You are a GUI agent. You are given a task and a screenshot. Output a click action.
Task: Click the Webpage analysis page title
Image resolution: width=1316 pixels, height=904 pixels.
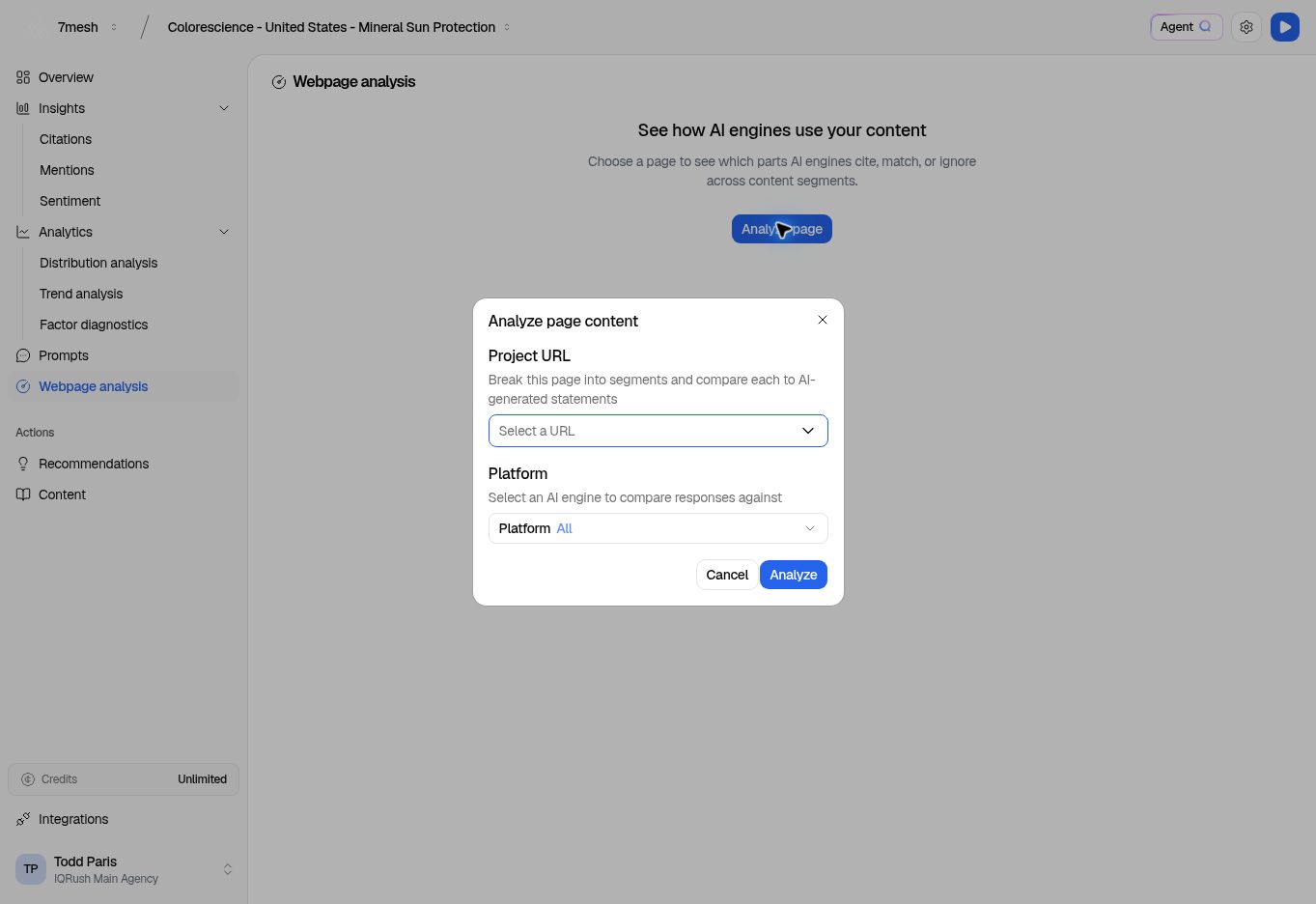pyautogui.click(x=353, y=82)
